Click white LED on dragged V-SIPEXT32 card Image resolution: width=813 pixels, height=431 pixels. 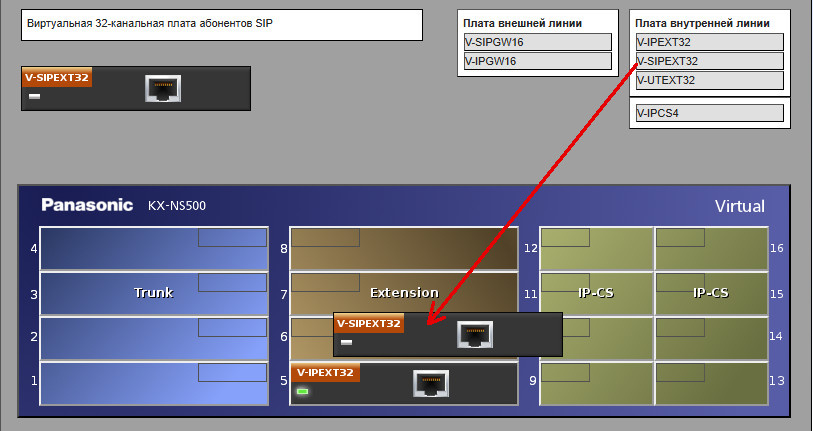click(x=346, y=342)
